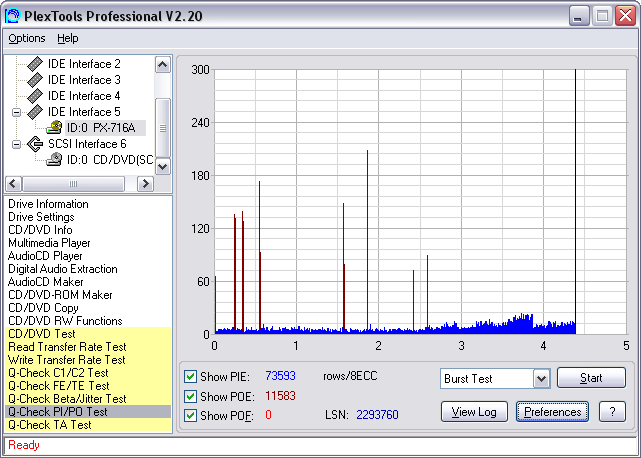Click the PlexTools title bar app icon
This screenshot has width=641, height=458.
[x=12, y=16]
